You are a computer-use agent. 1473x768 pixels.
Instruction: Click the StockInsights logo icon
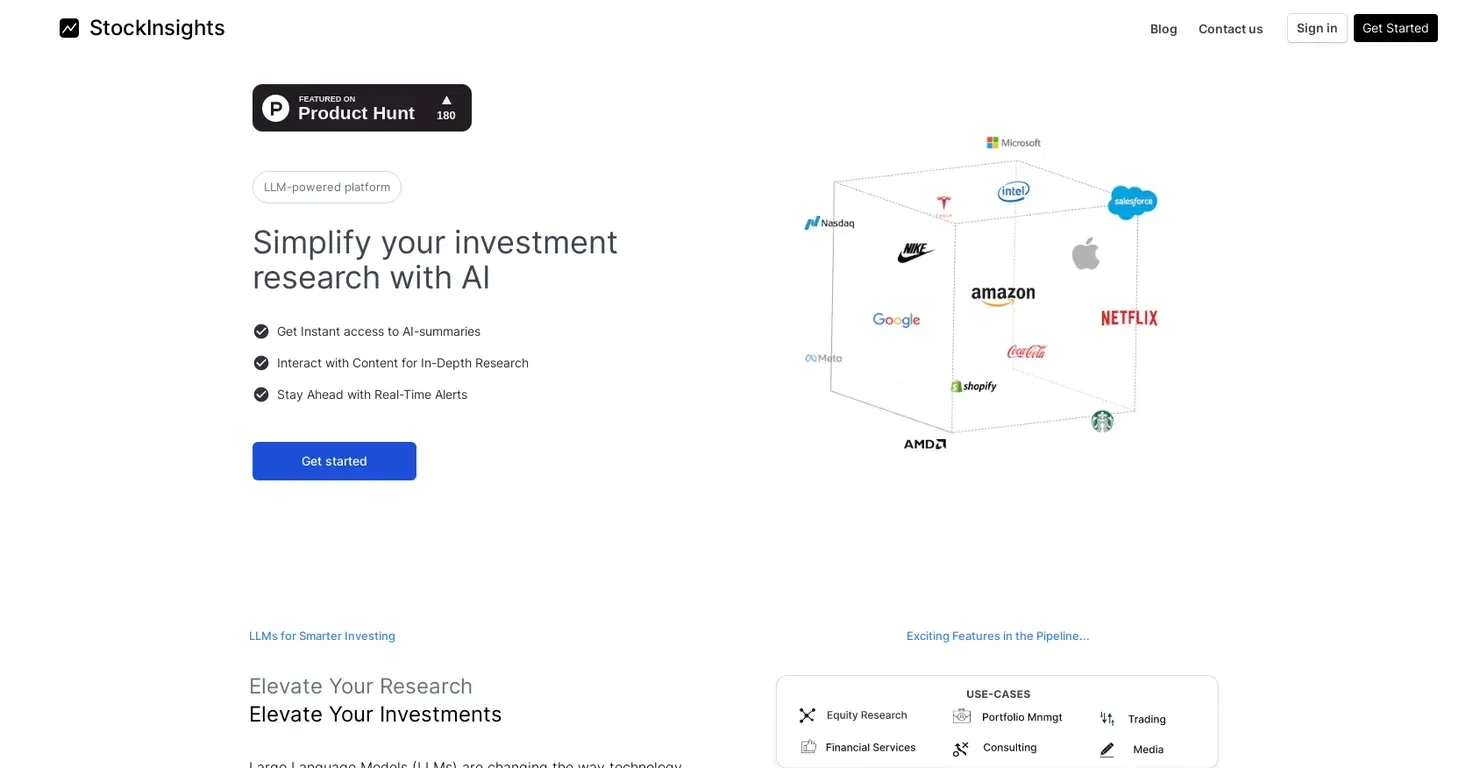tap(69, 28)
